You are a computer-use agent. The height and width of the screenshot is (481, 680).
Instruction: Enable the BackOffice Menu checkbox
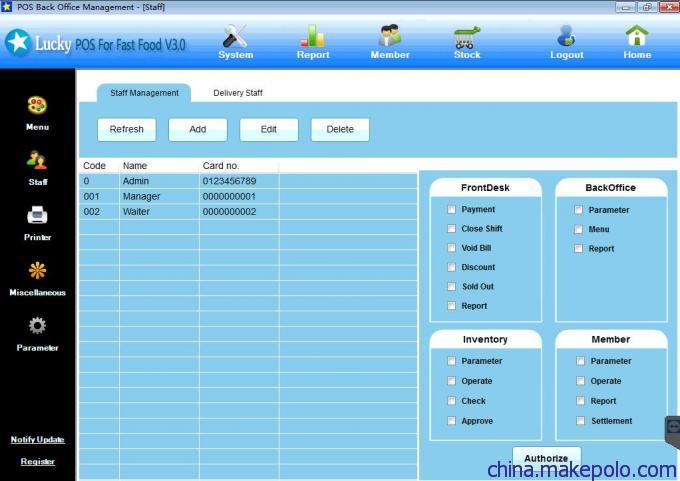tap(579, 229)
